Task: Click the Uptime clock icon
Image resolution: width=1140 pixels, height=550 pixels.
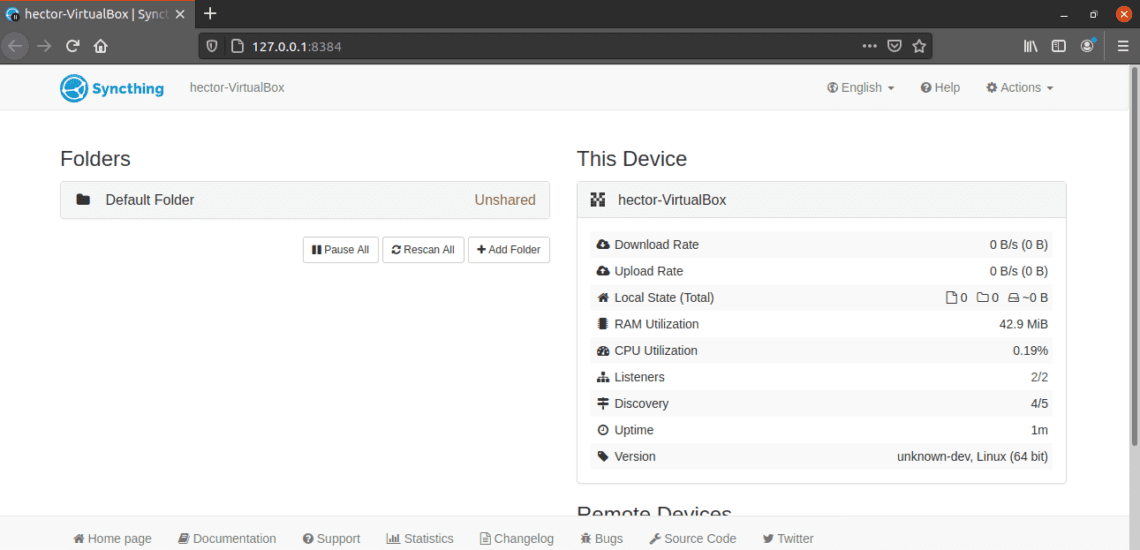Action: pyautogui.click(x=602, y=430)
